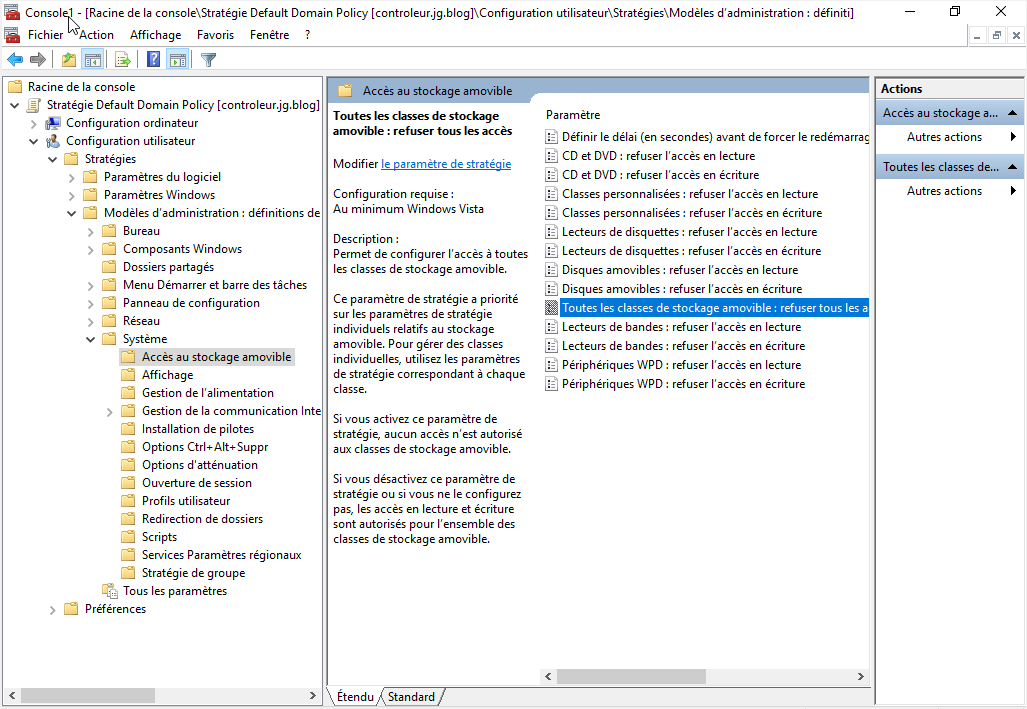Open the Affichage menu

click(155, 35)
